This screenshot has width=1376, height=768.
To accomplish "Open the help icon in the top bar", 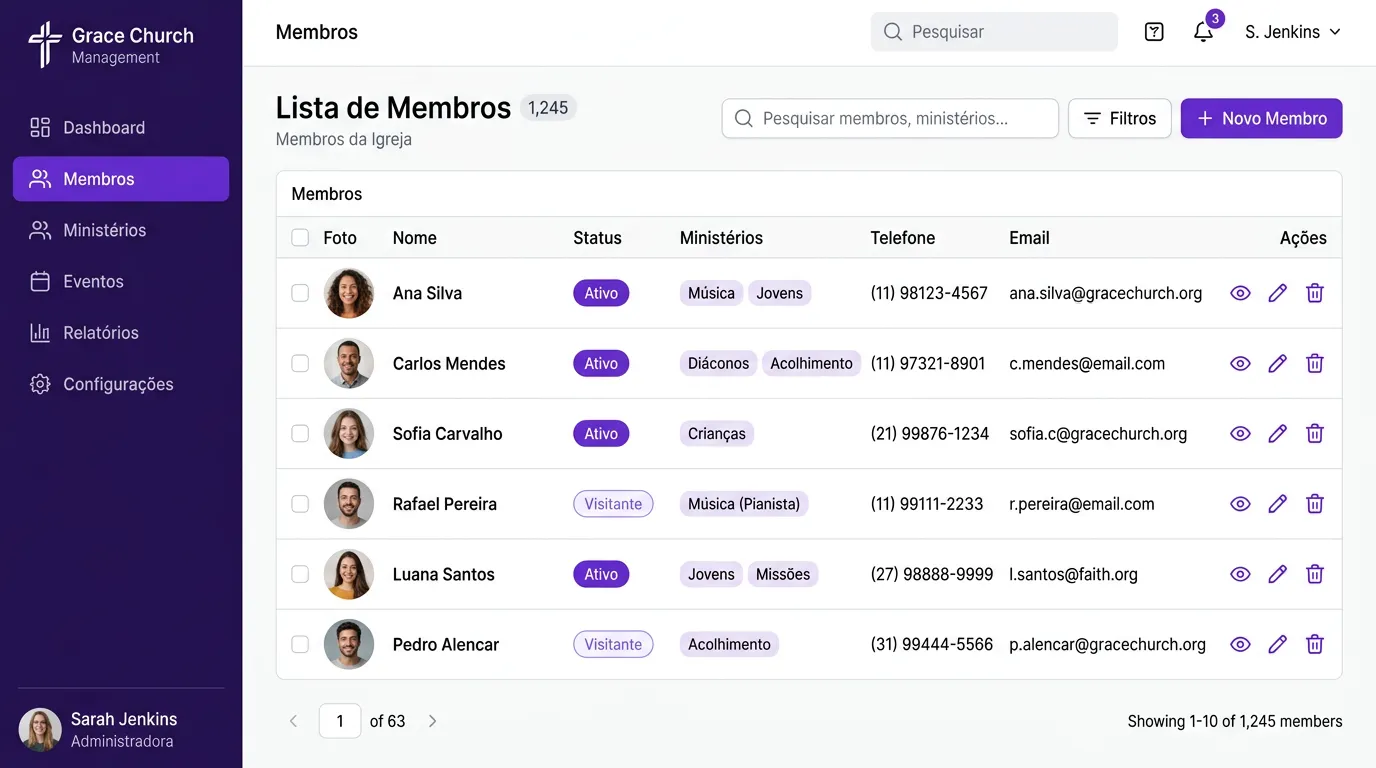I will tap(1153, 31).
